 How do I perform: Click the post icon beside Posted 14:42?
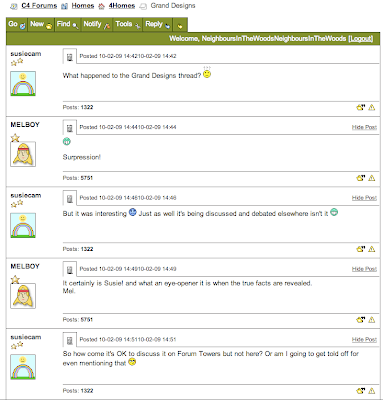(70, 57)
